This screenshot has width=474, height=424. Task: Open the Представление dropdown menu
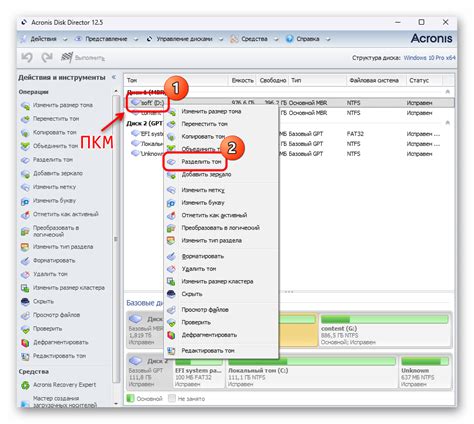click(106, 39)
